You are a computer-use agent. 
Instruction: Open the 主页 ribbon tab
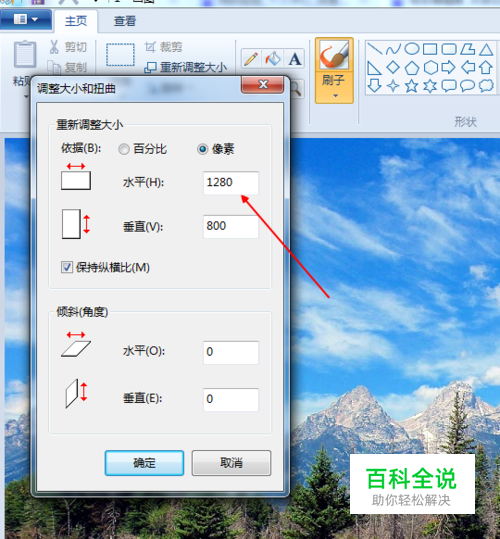click(76, 21)
